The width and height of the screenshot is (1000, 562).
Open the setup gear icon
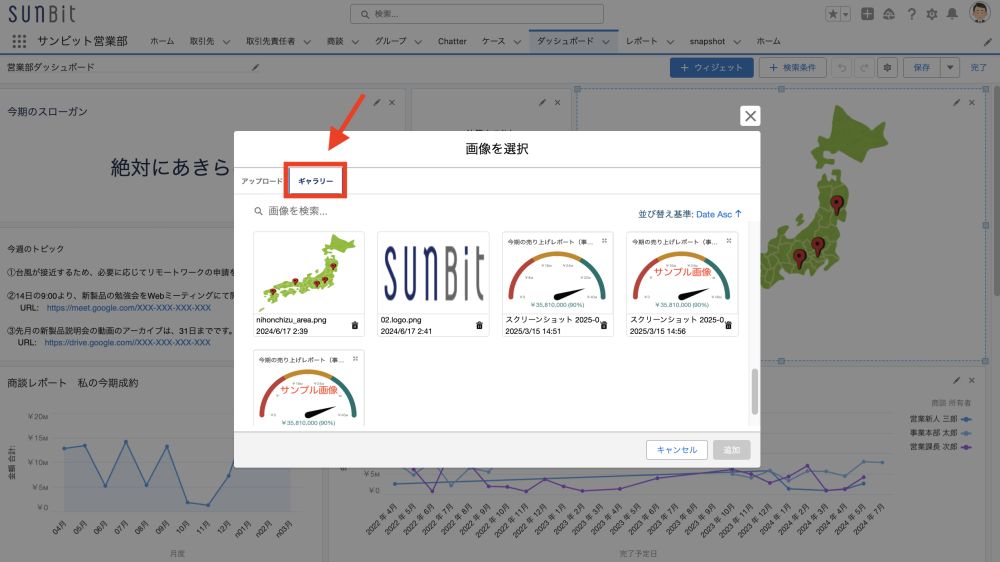click(932, 13)
